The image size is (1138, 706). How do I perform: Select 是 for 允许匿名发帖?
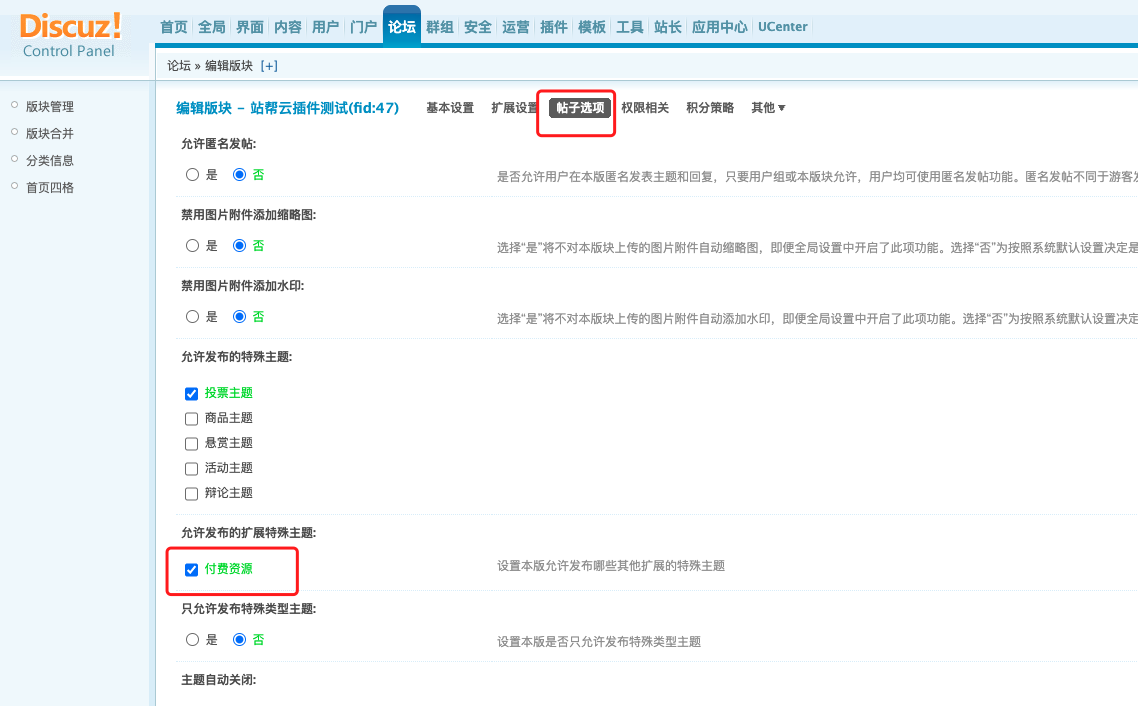[x=193, y=174]
